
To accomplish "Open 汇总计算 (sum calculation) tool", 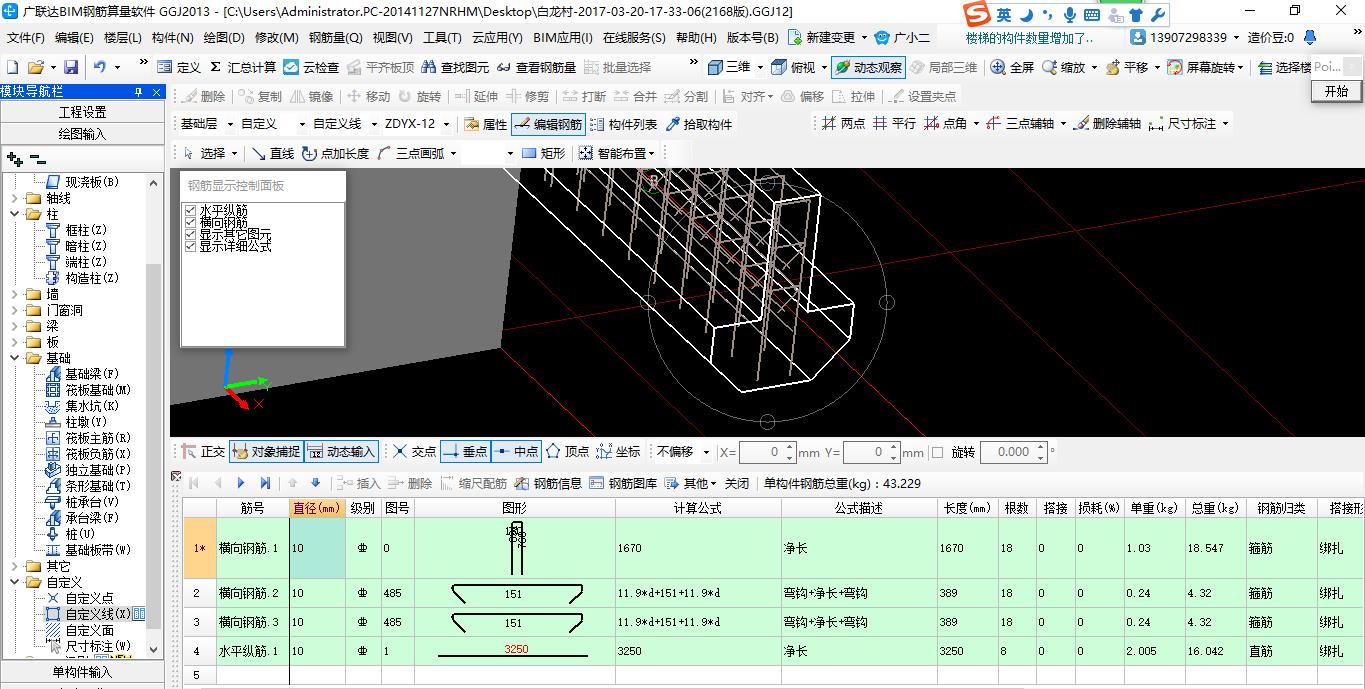I will tap(243, 67).
